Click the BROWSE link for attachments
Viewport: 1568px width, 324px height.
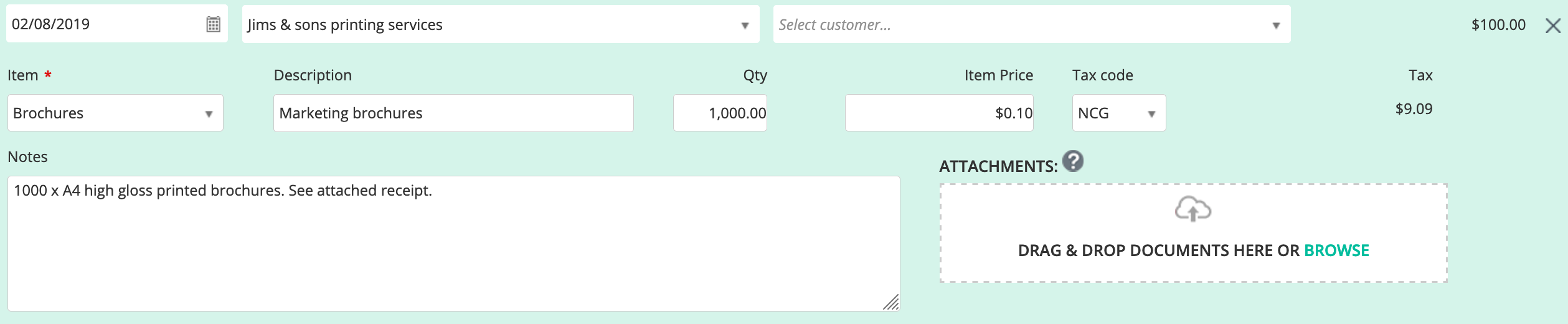1336,250
